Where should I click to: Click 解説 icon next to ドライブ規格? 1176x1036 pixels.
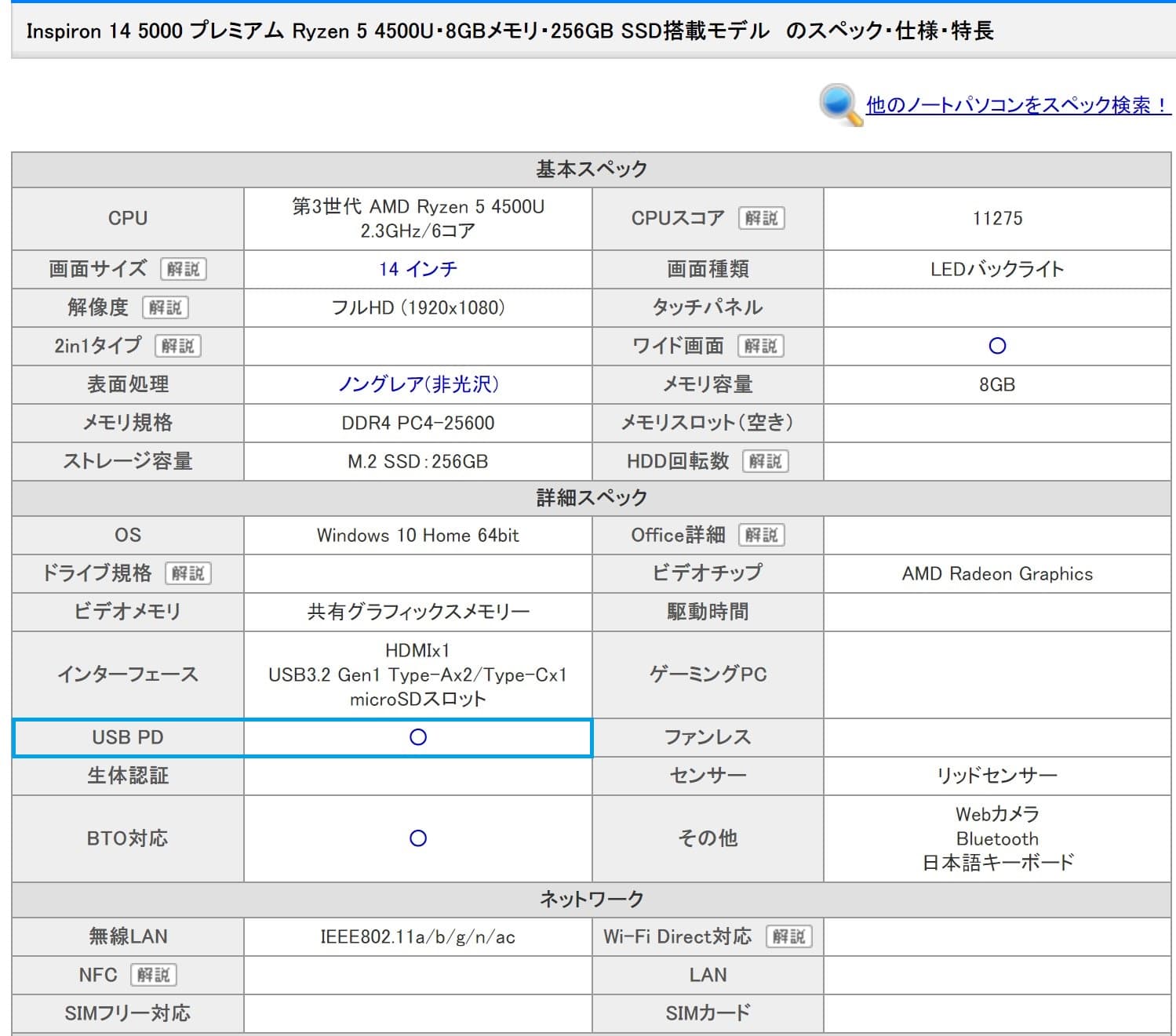188,573
